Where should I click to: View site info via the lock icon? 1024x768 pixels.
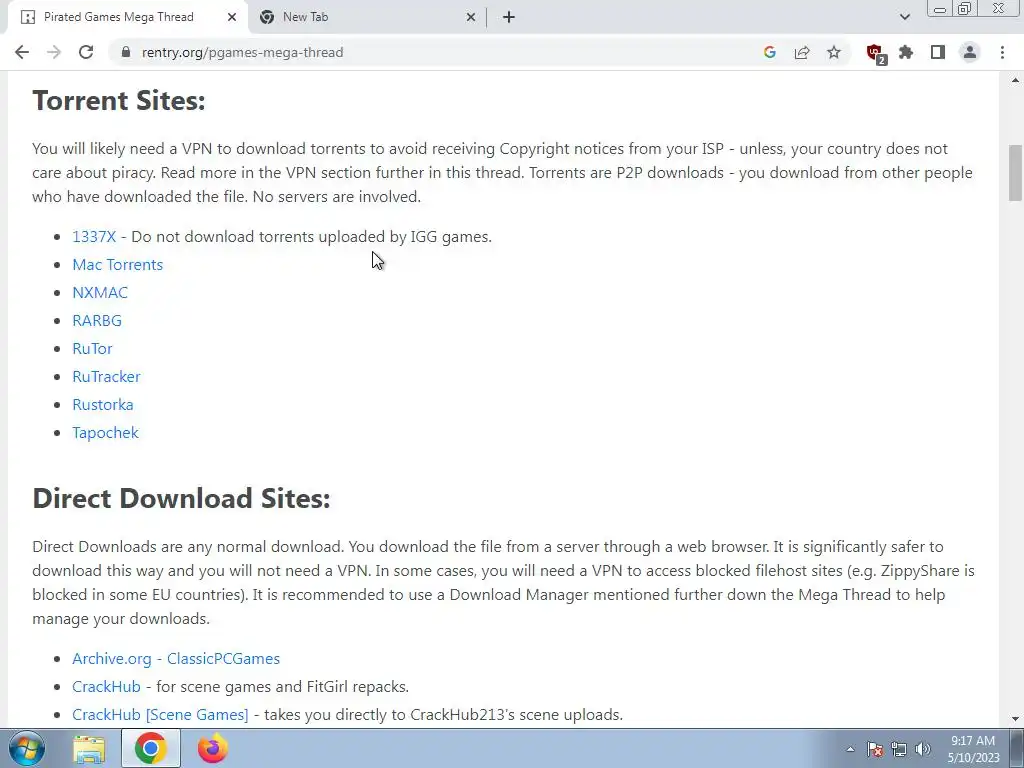click(126, 52)
